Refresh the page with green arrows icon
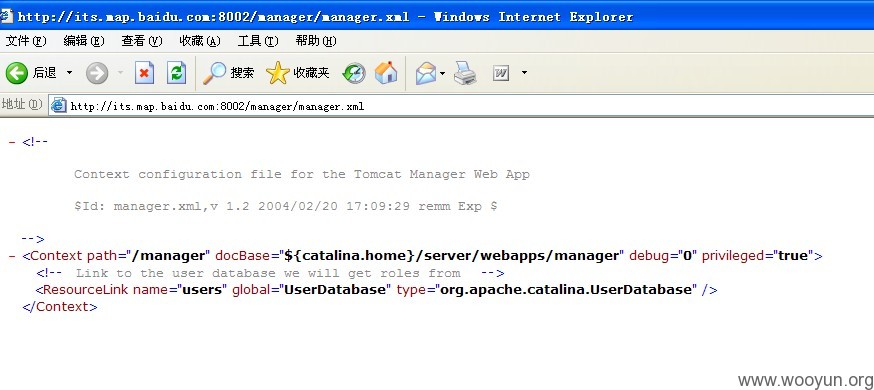Image resolution: width=874 pixels, height=390 pixels. pyautogui.click(x=177, y=73)
